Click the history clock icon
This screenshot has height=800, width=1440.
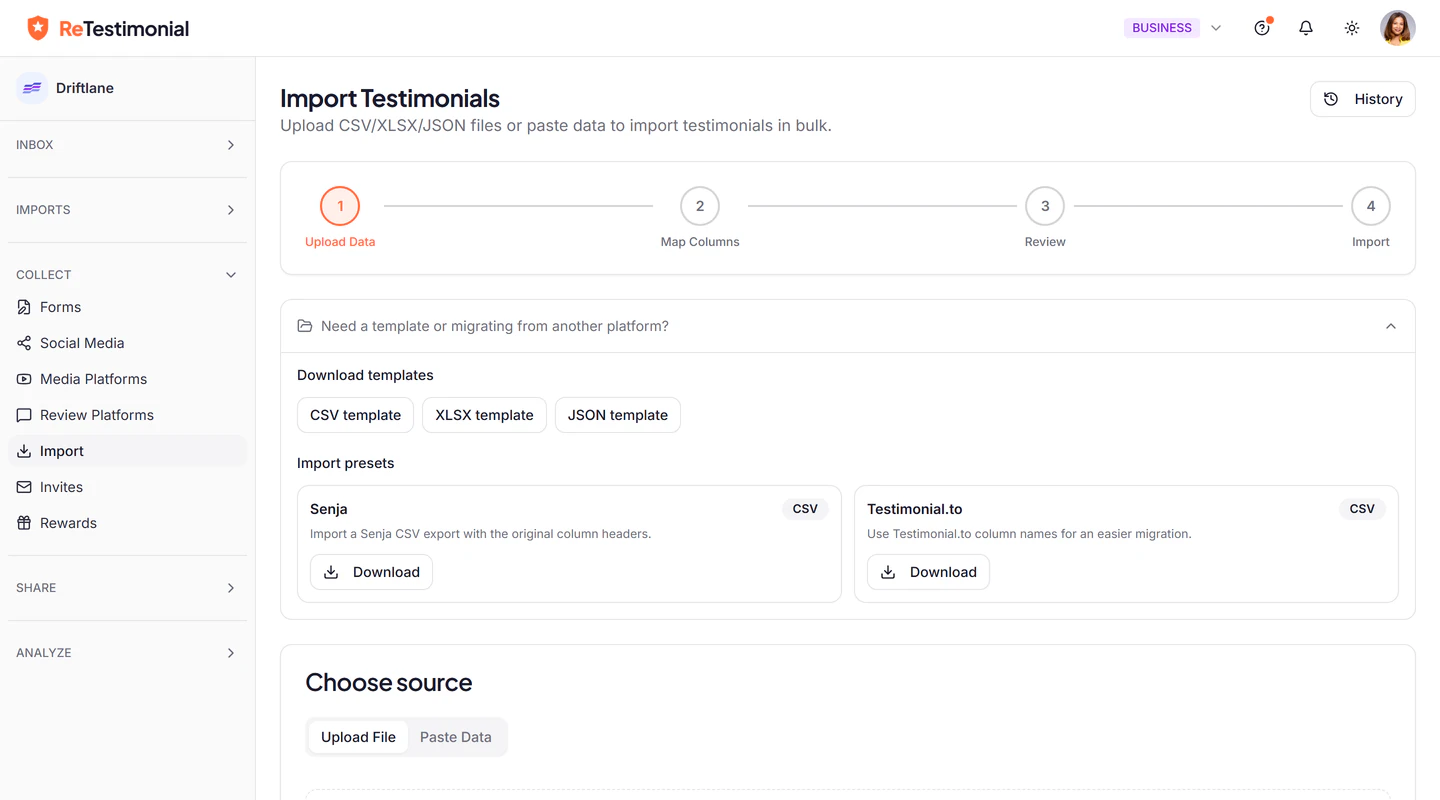click(x=1331, y=99)
